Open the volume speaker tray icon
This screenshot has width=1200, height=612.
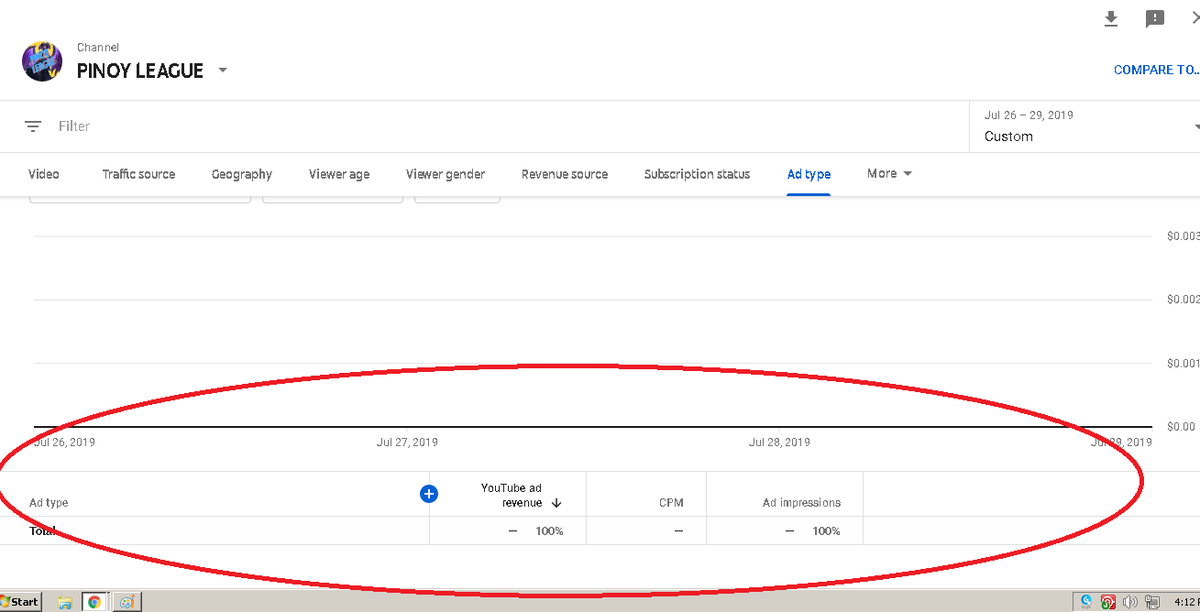pyautogui.click(x=1130, y=602)
